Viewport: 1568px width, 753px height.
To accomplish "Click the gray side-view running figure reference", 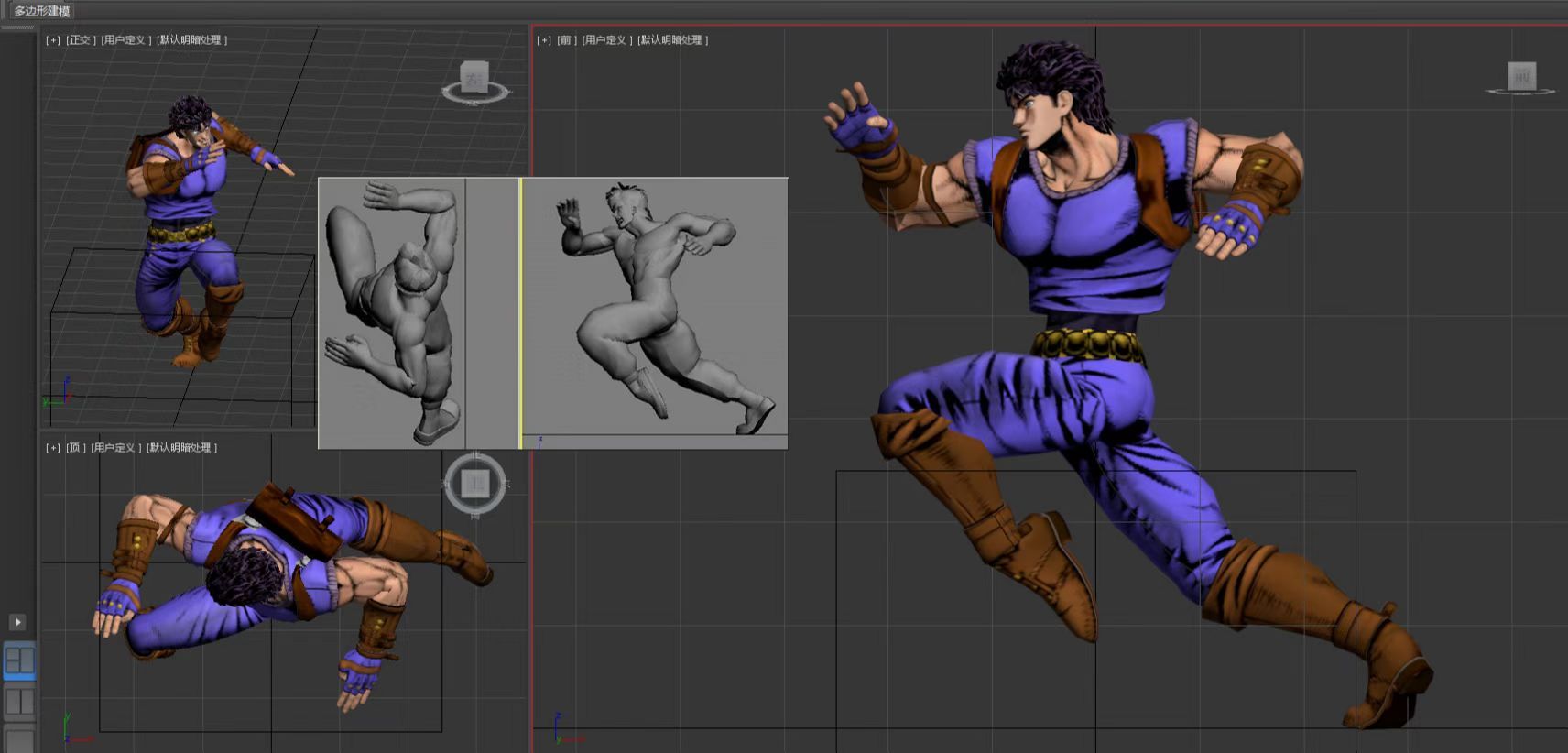I will coord(654,307).
